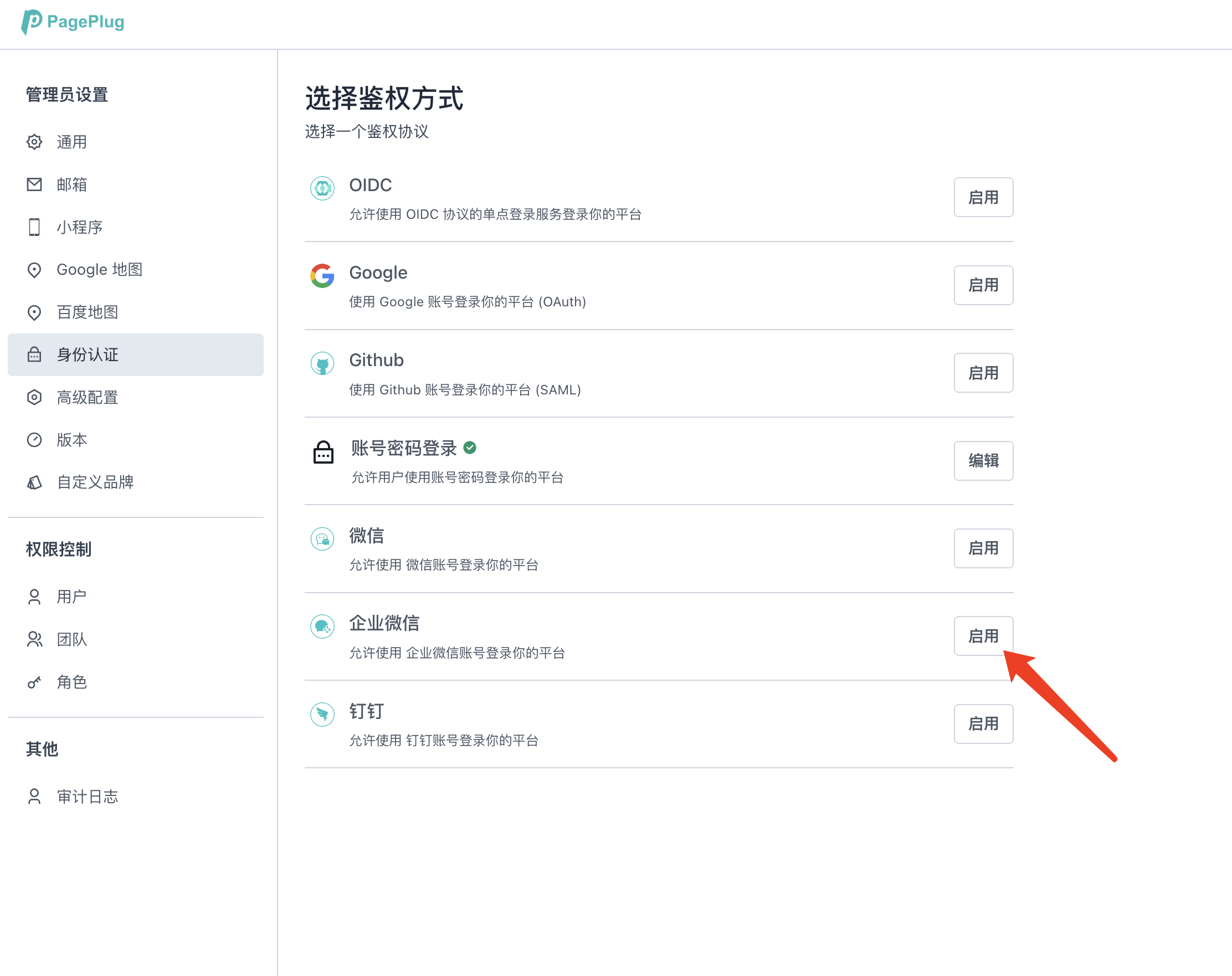Click the envelope icon beside 邮箱
The width and height of the screenshot is (1232, 976).
(34, 184)
